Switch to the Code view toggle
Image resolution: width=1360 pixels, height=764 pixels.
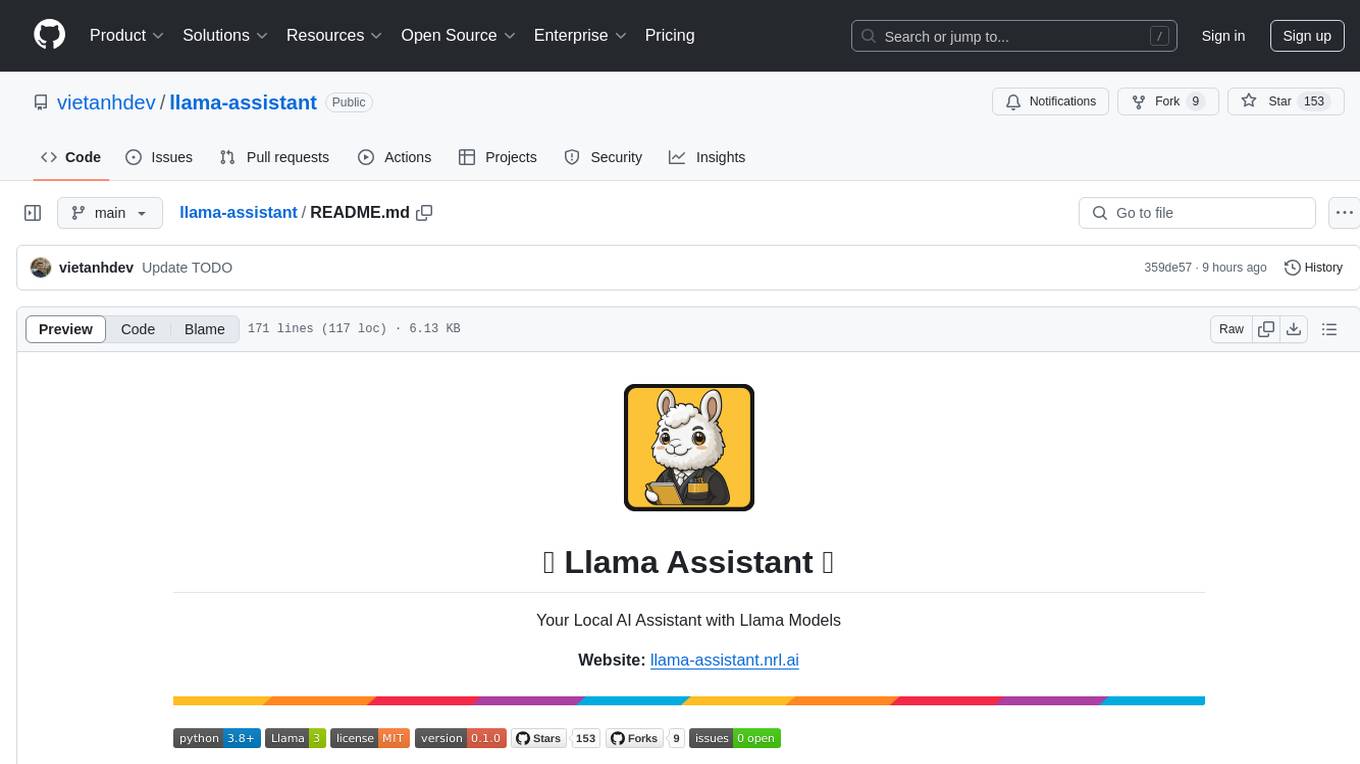click(x=138, y=329)
